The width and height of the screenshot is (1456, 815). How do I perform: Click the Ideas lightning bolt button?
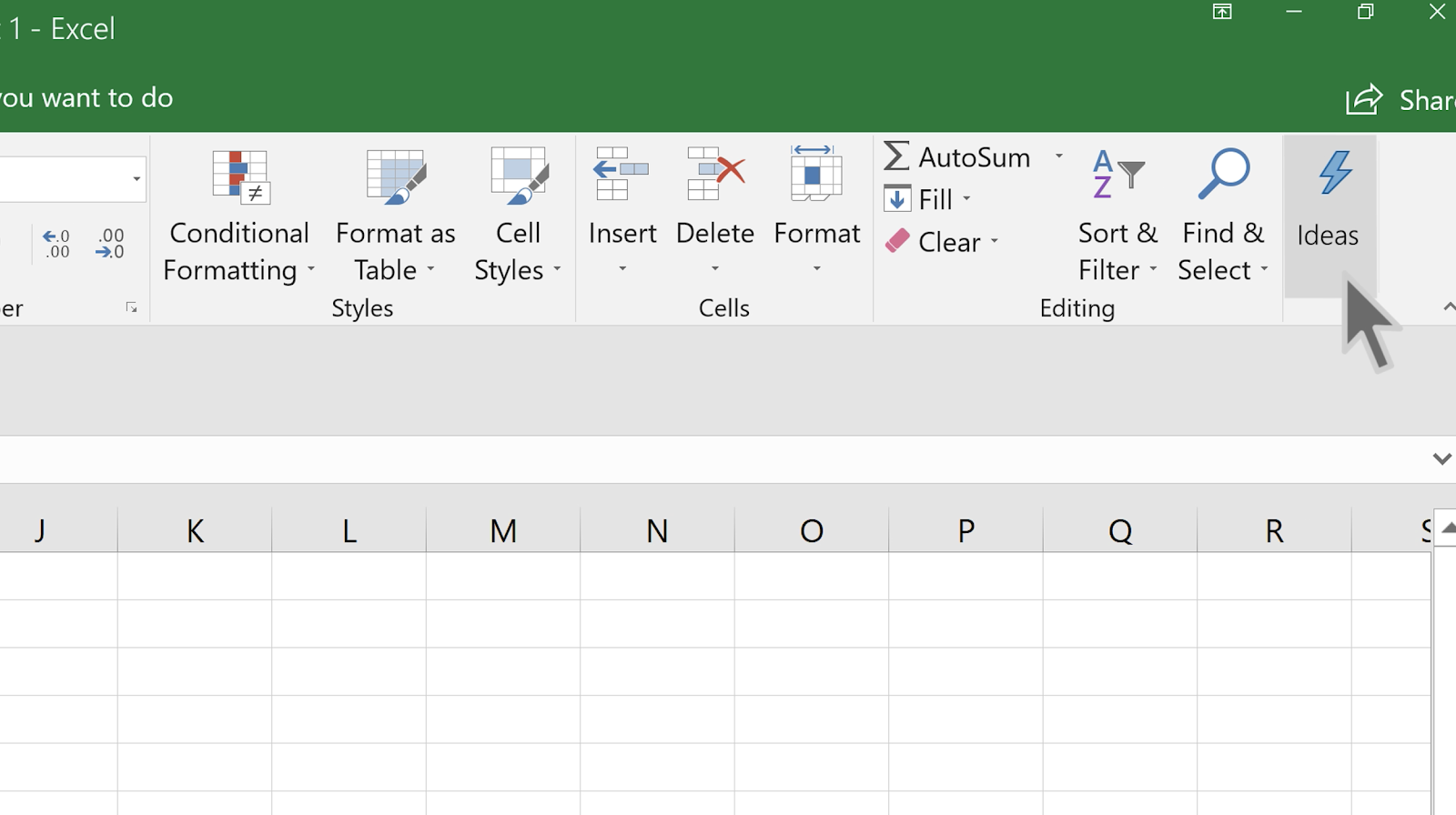tap(1329, 216)
